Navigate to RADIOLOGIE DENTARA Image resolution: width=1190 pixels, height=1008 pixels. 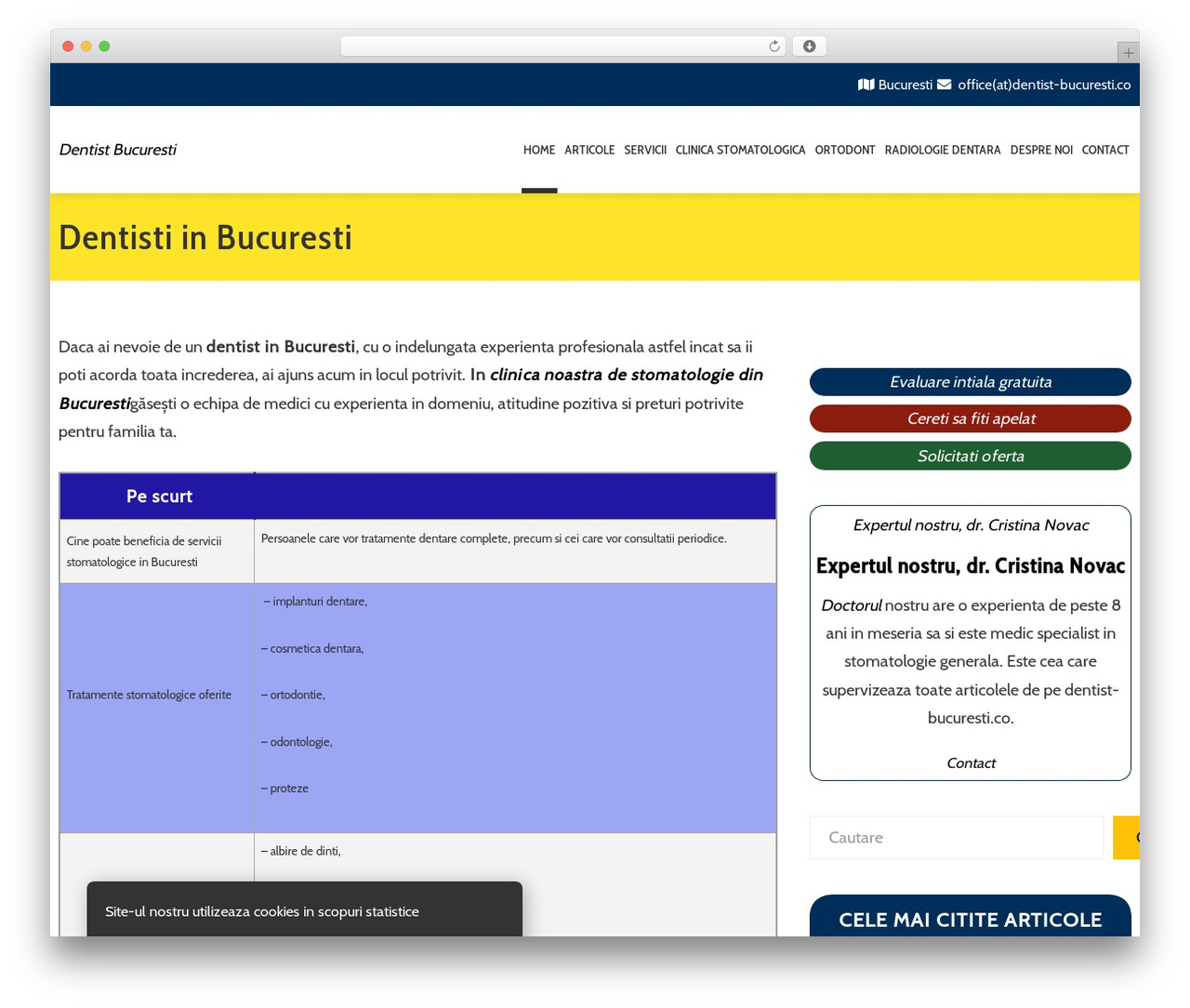tap(943, 150)
